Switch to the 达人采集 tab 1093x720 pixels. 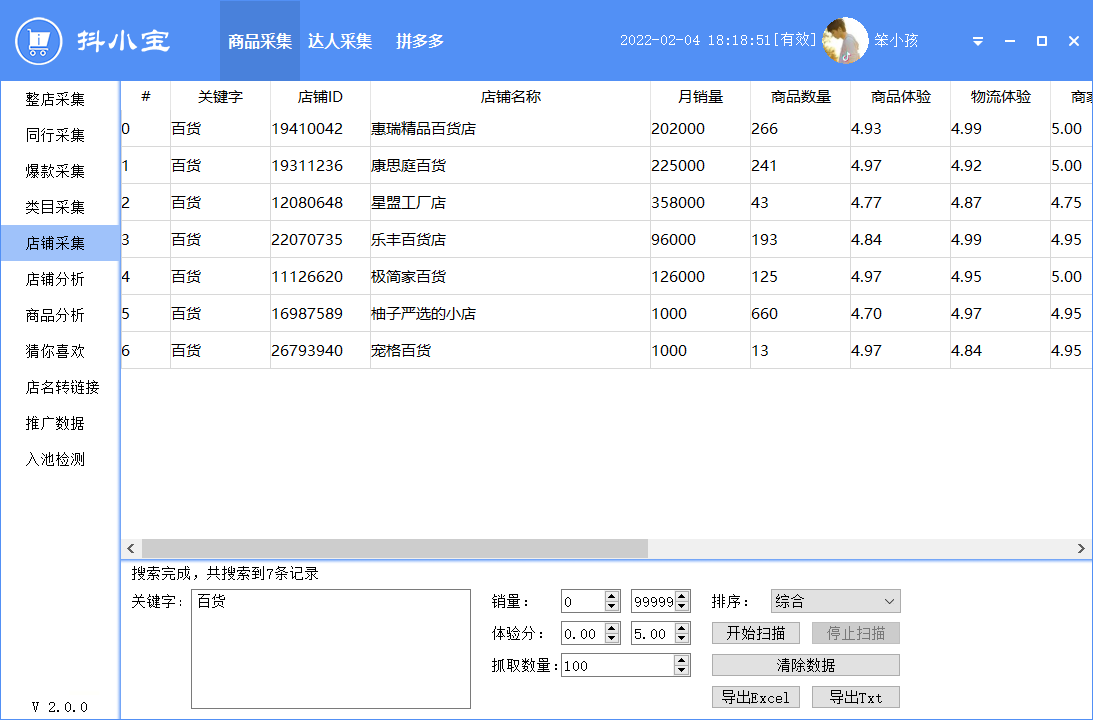click(x=340, y=41)
